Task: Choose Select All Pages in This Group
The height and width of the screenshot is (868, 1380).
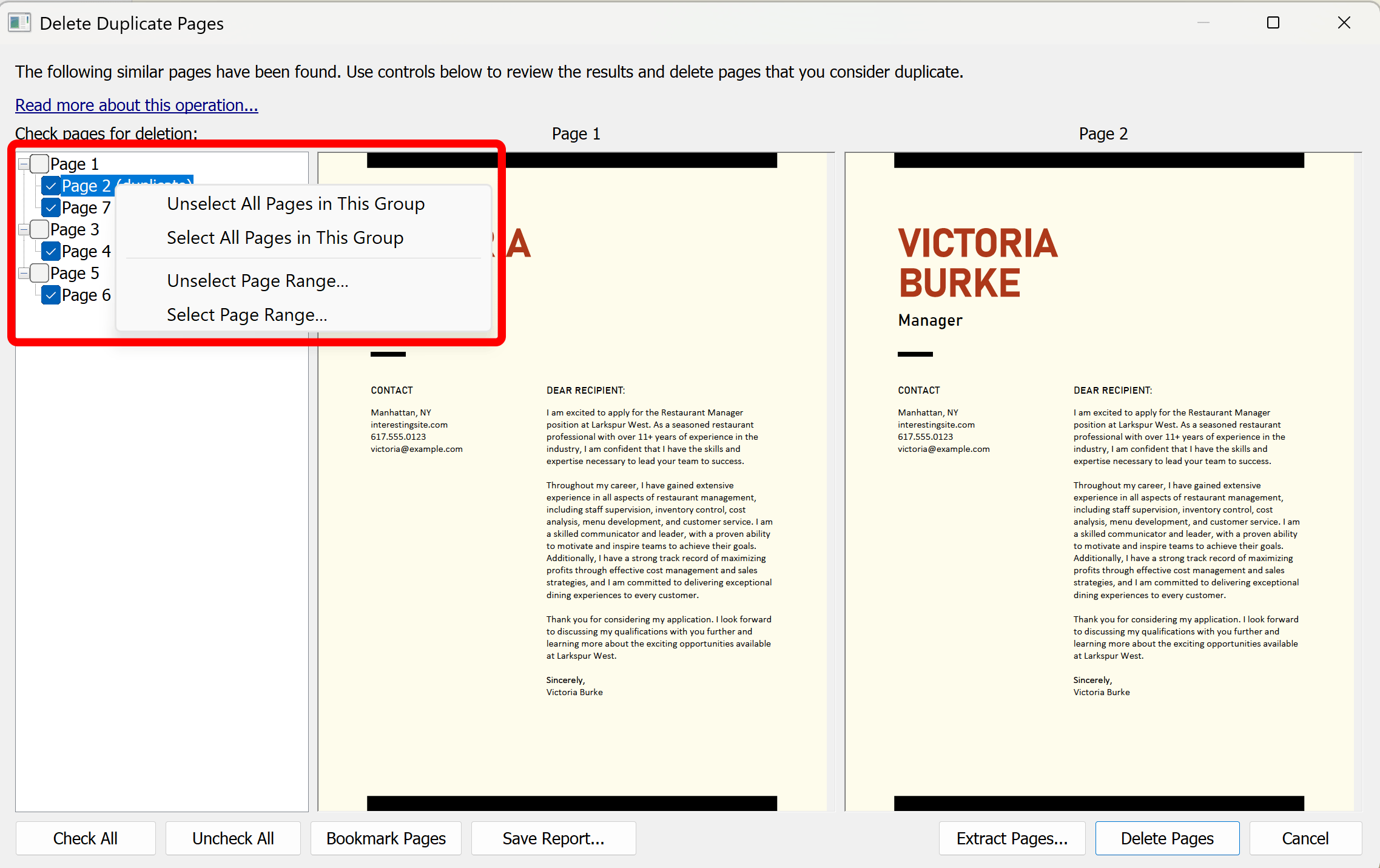Action: point(285,237)
